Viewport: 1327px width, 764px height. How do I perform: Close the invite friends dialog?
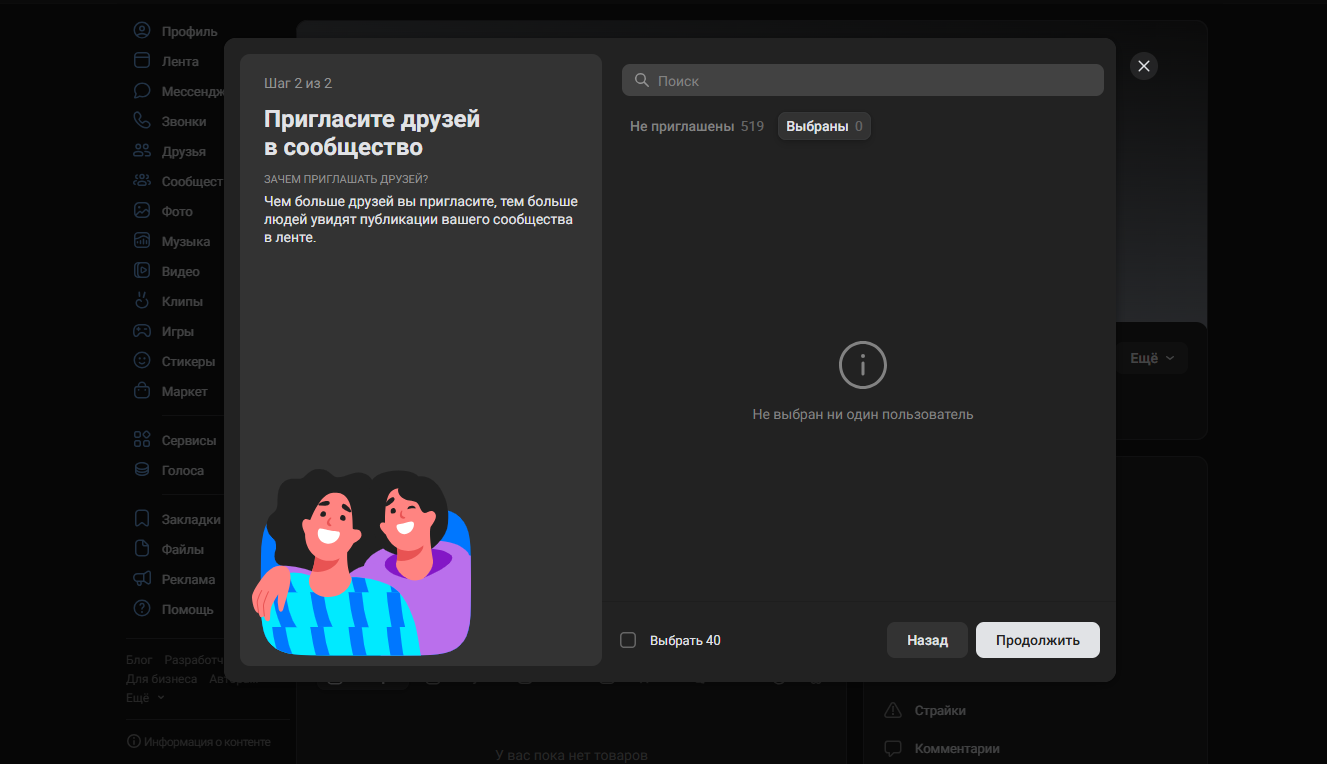pyautogui.click(x=1144, y=66)
